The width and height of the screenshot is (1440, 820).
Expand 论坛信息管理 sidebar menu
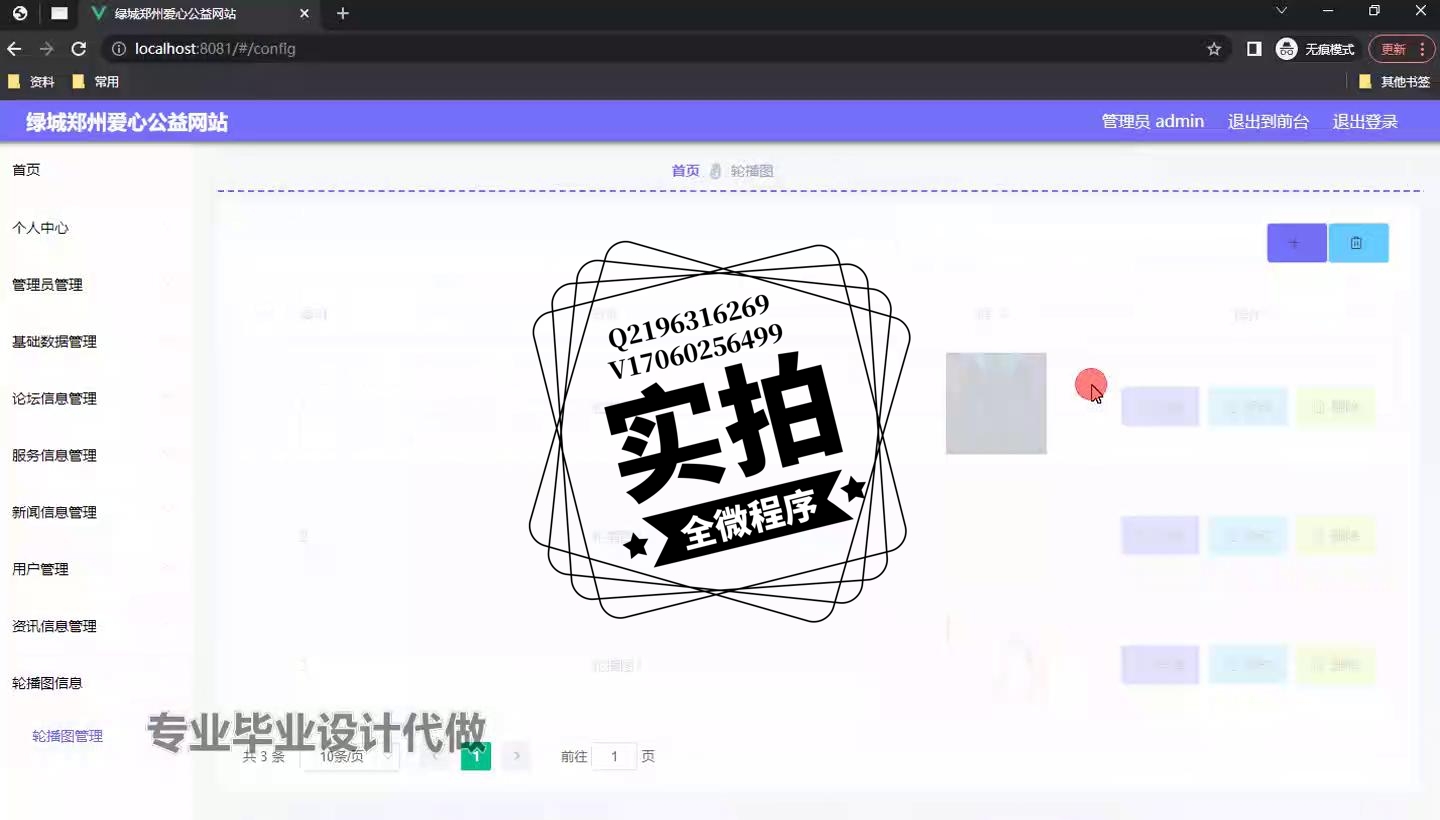tap(96, 399)
